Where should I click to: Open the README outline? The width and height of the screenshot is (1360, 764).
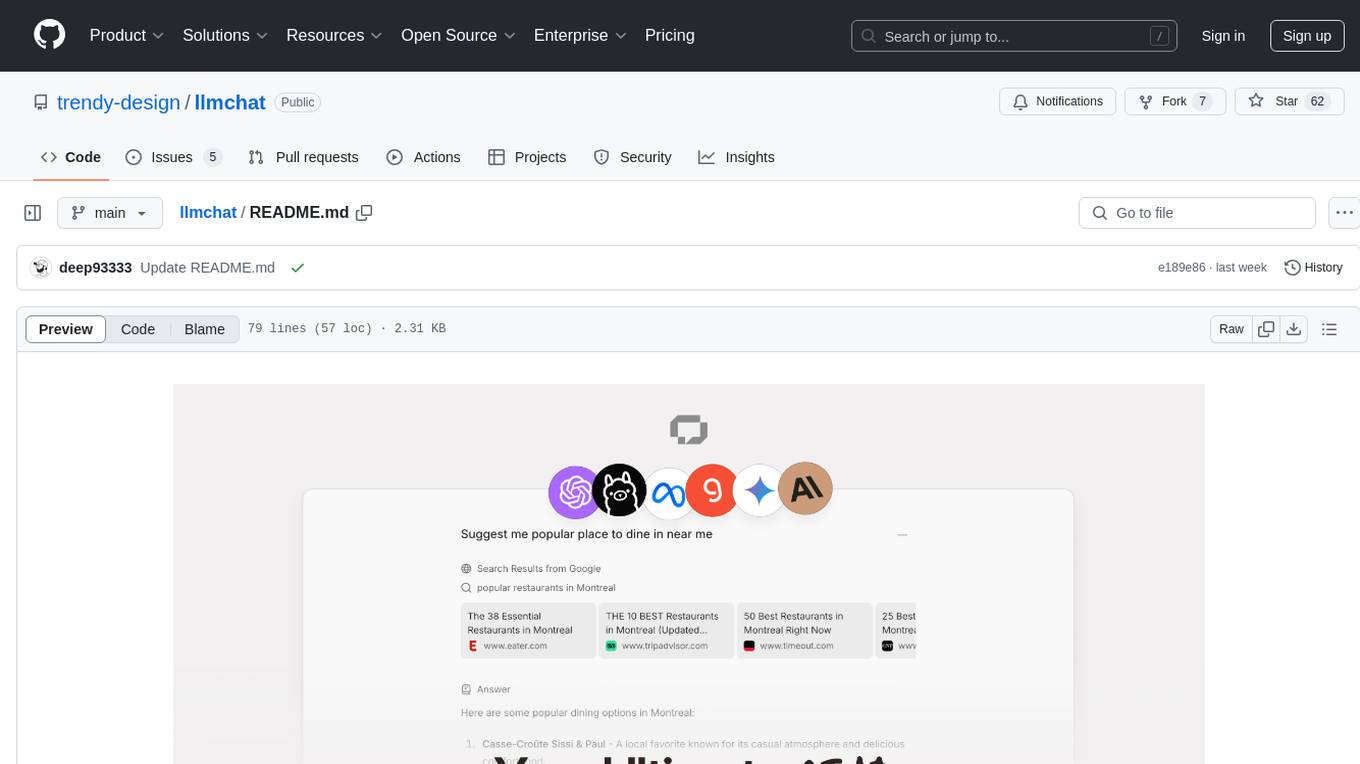[1329, 329]
